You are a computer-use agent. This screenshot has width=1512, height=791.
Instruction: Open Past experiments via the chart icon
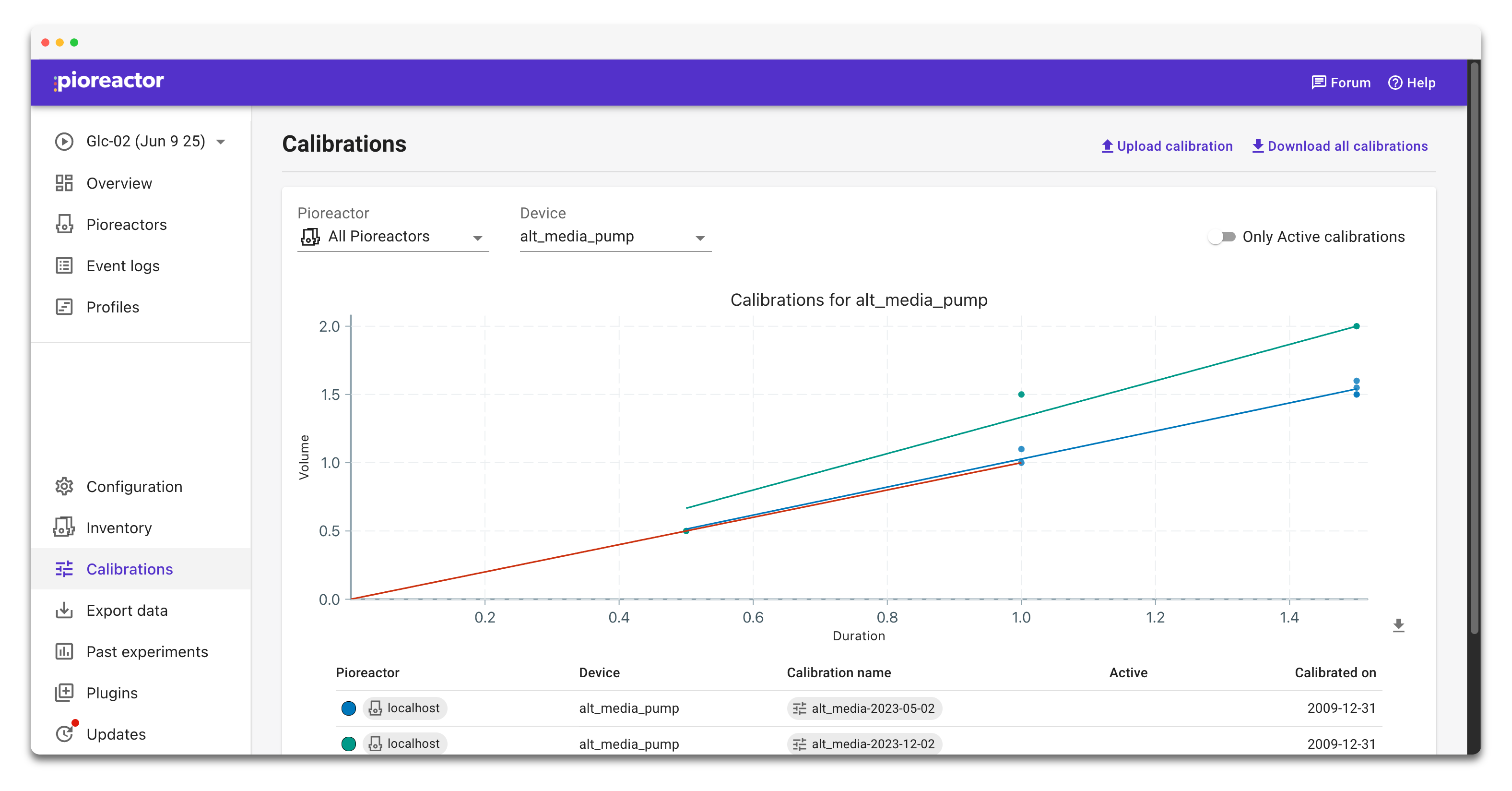[x=64, y=651]
